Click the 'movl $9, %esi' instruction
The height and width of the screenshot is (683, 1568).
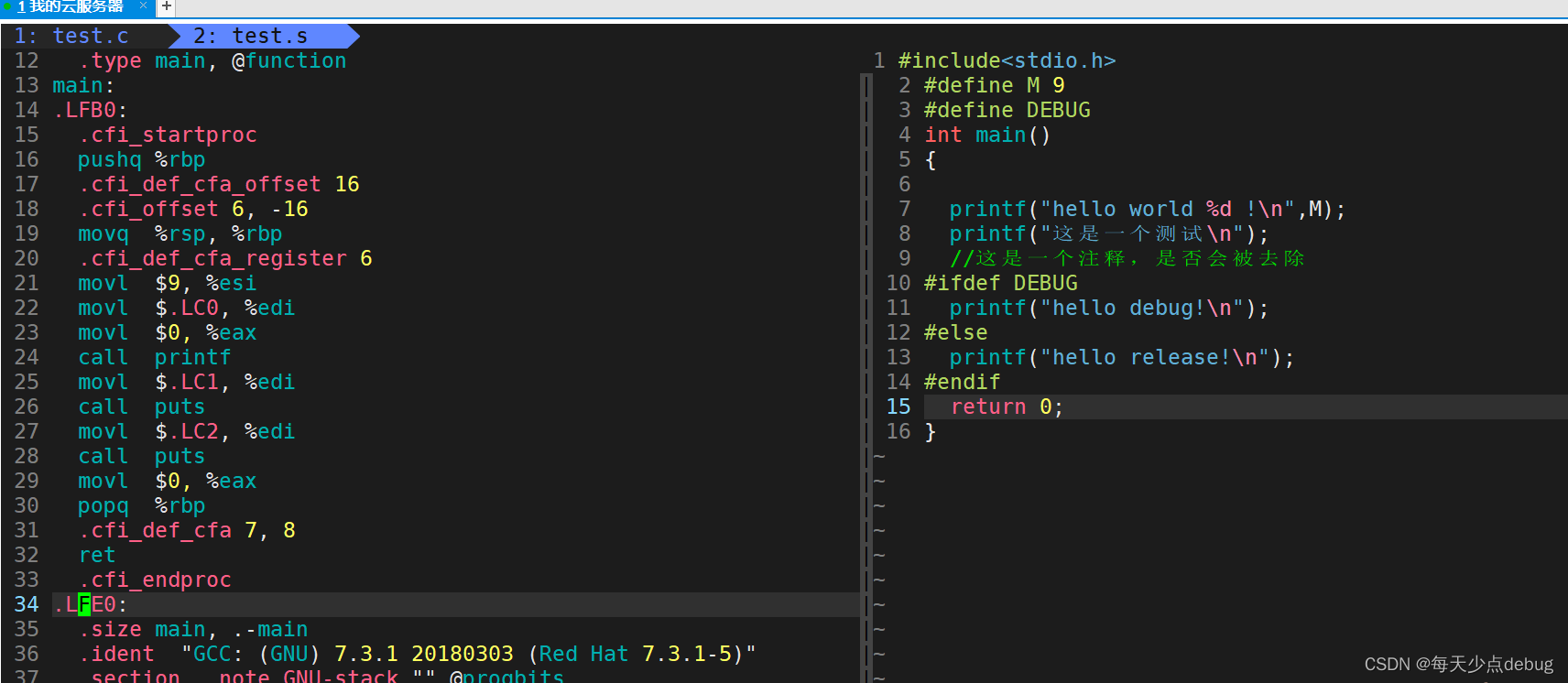pos(167,283)
